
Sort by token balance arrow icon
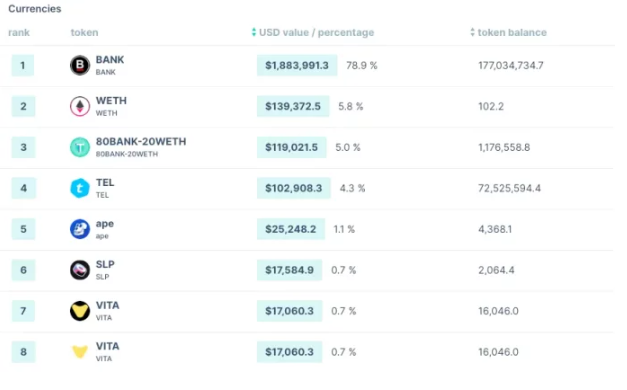pyautogui.click(x=472, y=32)
